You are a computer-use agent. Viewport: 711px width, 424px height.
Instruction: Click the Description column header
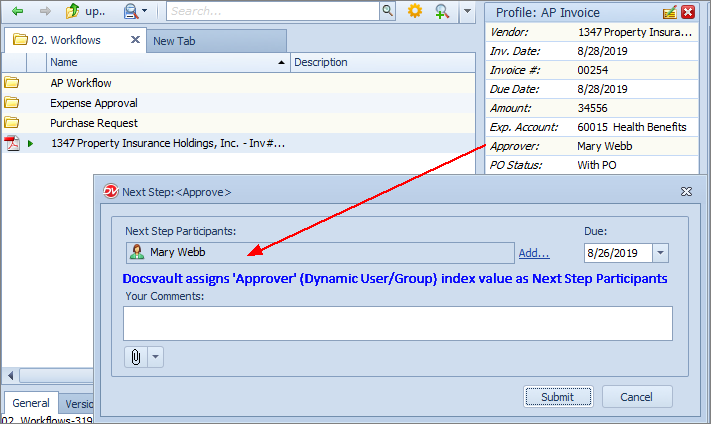(x=383, y=62)
